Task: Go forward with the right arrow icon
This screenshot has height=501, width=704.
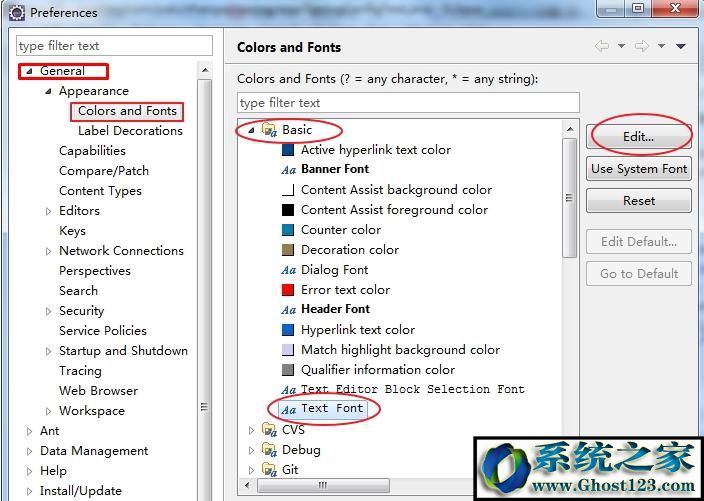Action: (x=642, y=46)
